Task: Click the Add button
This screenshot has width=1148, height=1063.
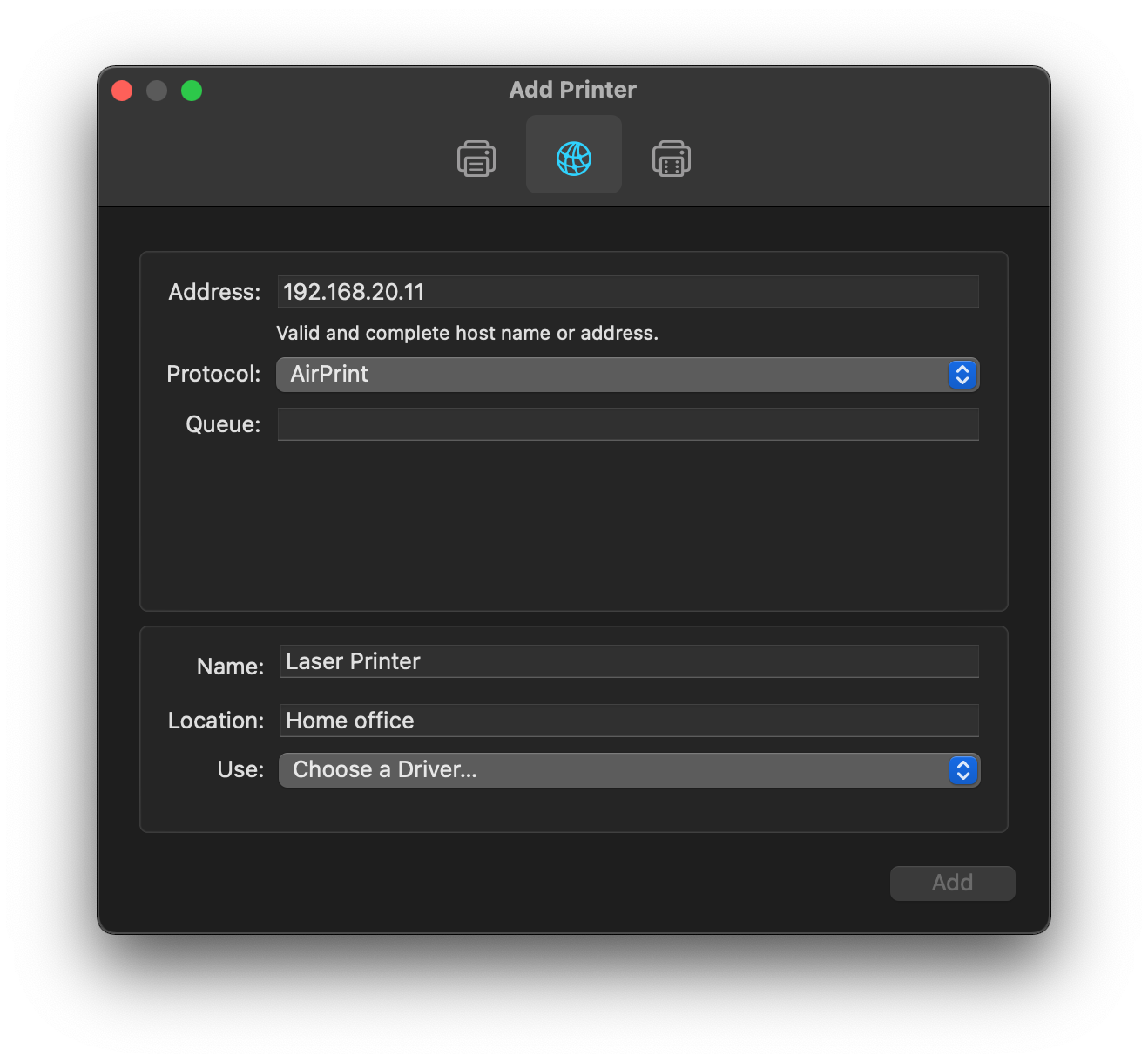Action: [x=952, y=883]
